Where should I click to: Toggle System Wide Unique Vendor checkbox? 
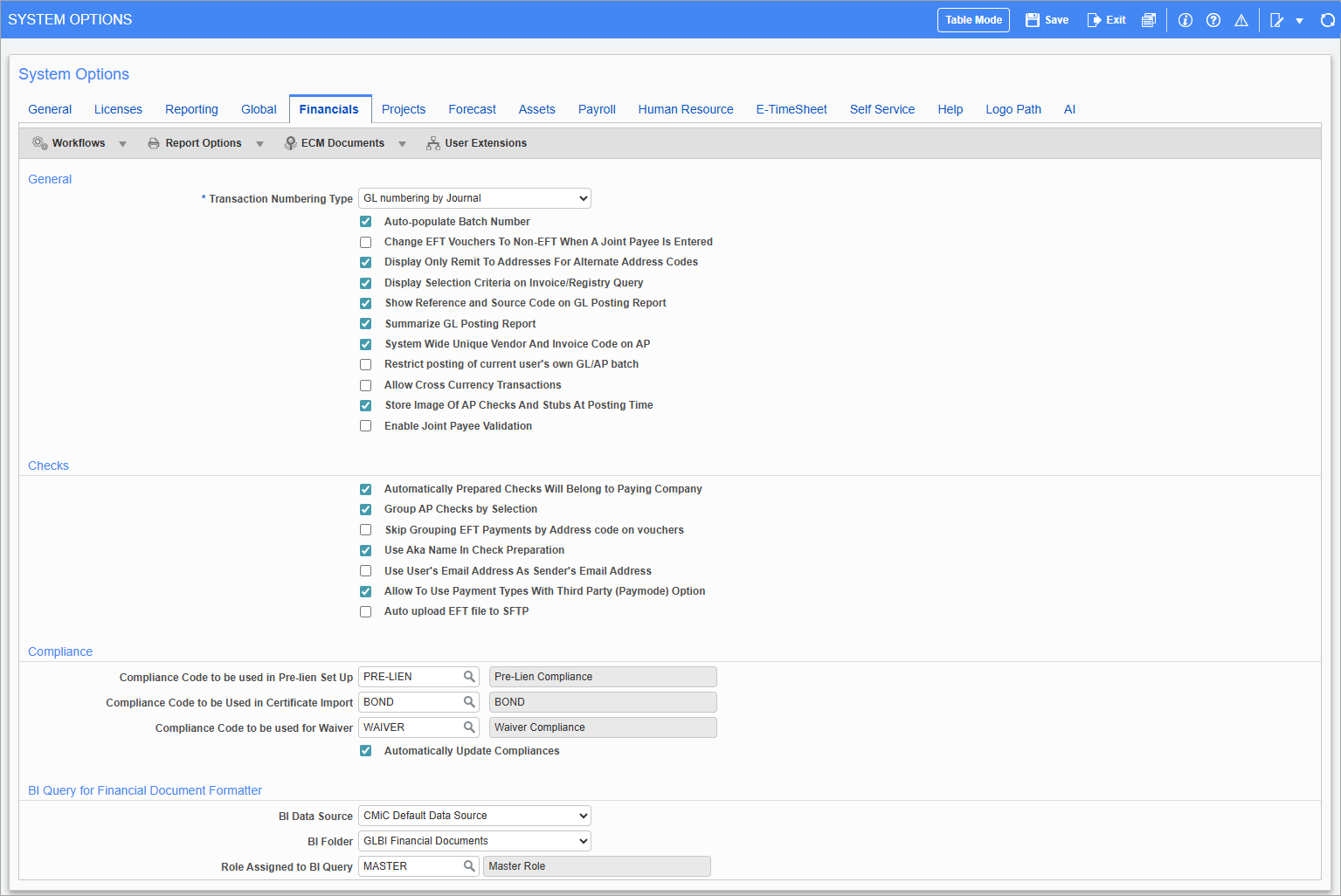click(x=366, y=344)
